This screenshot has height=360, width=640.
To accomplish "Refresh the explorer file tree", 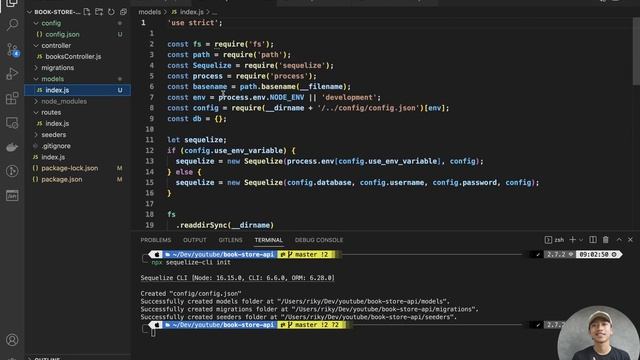I will (x=111, y=12).
